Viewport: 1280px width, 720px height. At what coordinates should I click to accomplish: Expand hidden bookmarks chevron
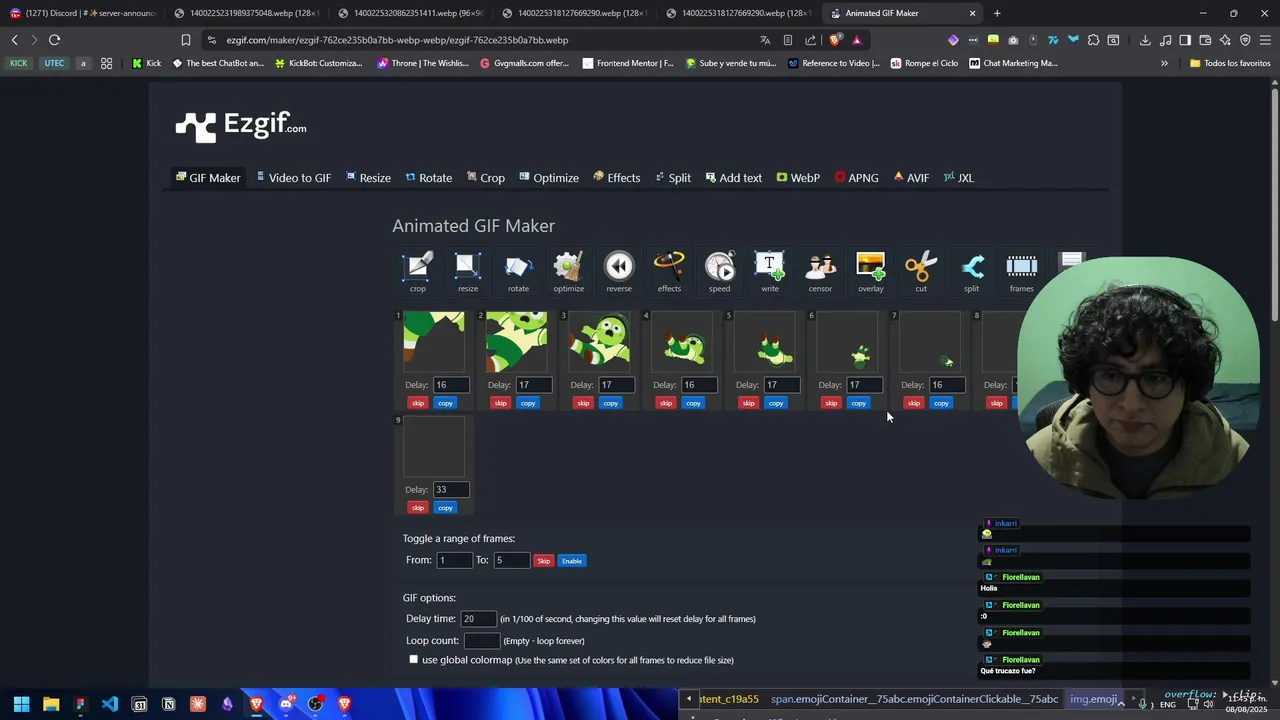(1164, 63)
